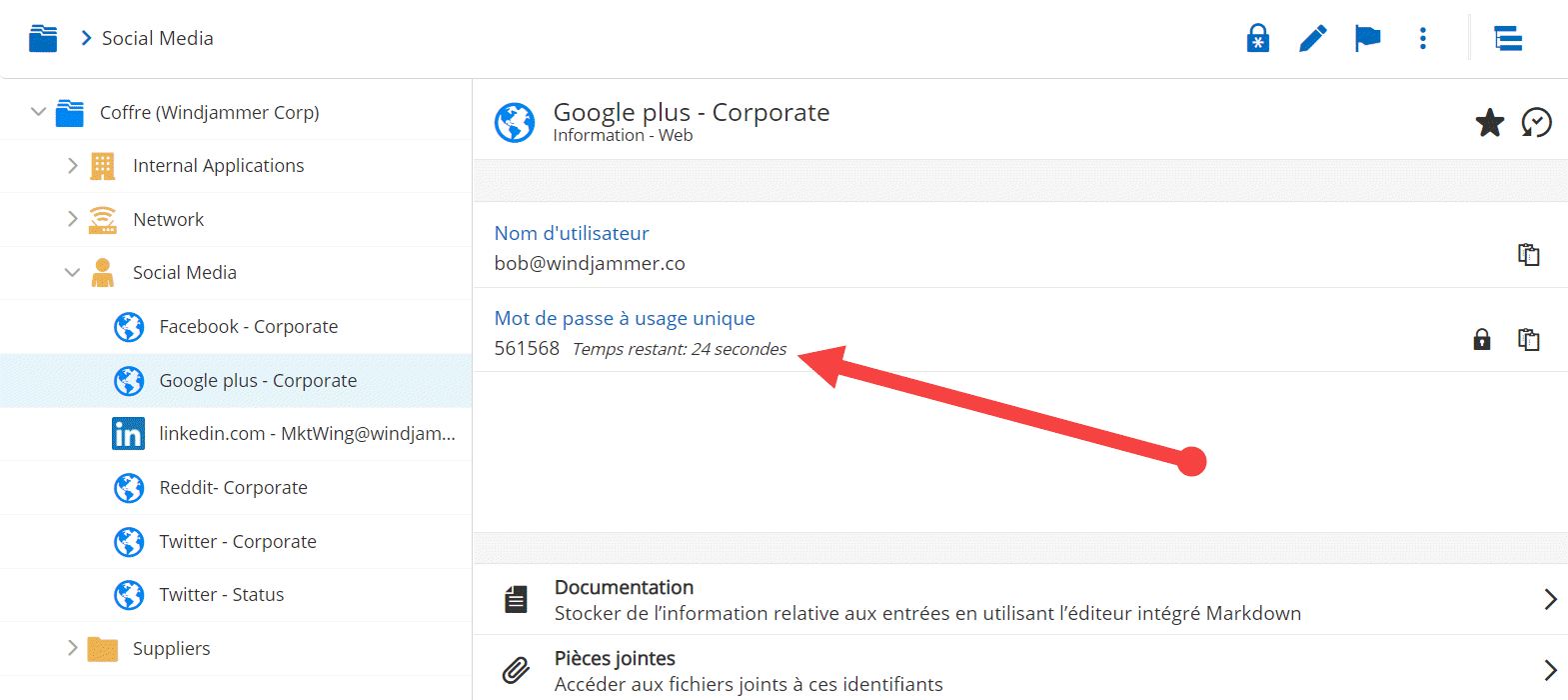This screenshot has width=1568, height=700.
Task: Open the linkedin.com MktWing entry
Action: (306, 434)
